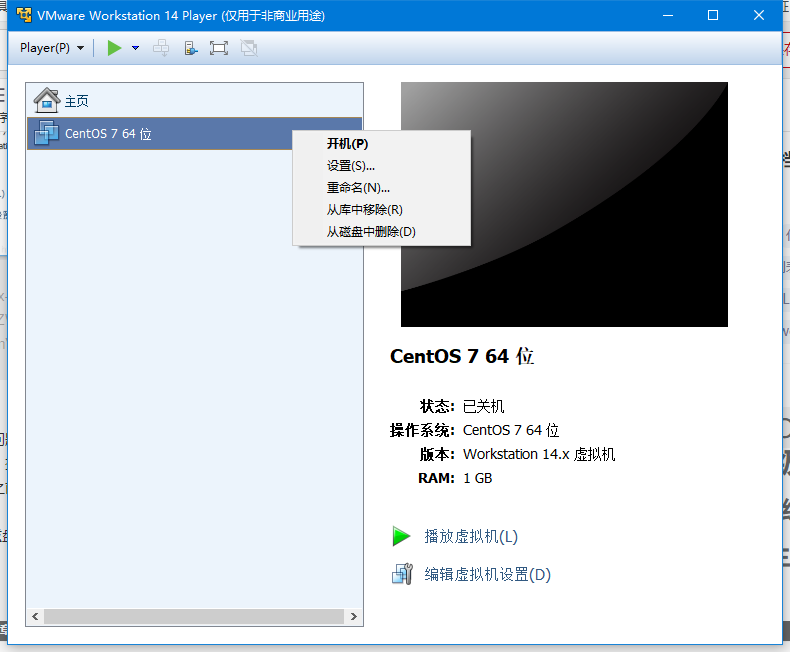Click the library scrollbar right arrow
The width and height of the screenshot is (790, 652).
coord(354,616)
